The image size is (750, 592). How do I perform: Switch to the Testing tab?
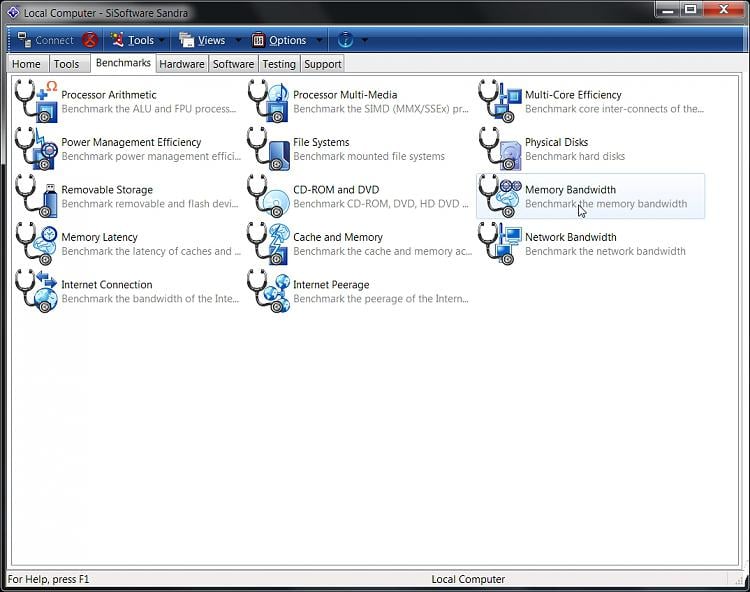279,64
